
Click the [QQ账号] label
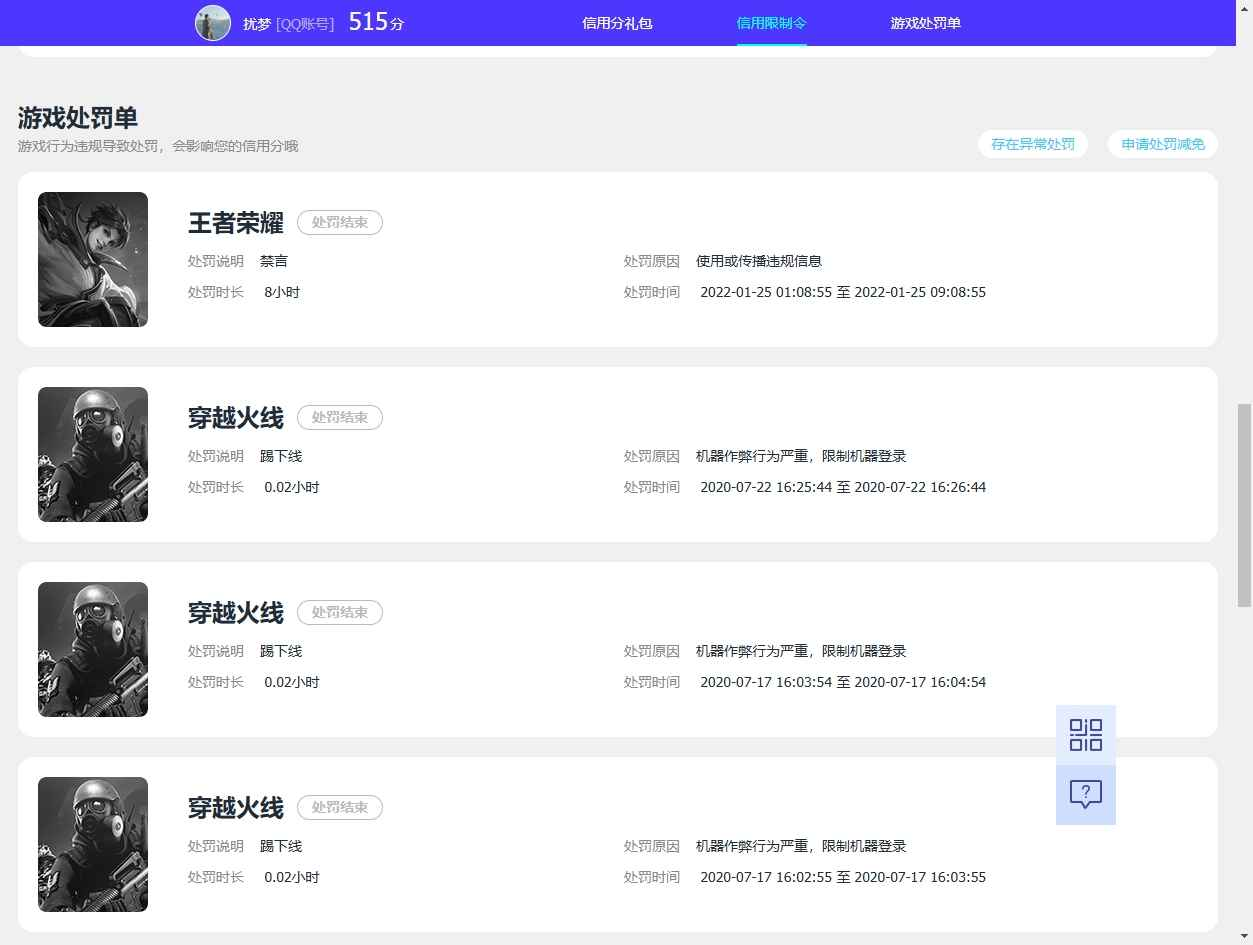click(x=305, y=23)
